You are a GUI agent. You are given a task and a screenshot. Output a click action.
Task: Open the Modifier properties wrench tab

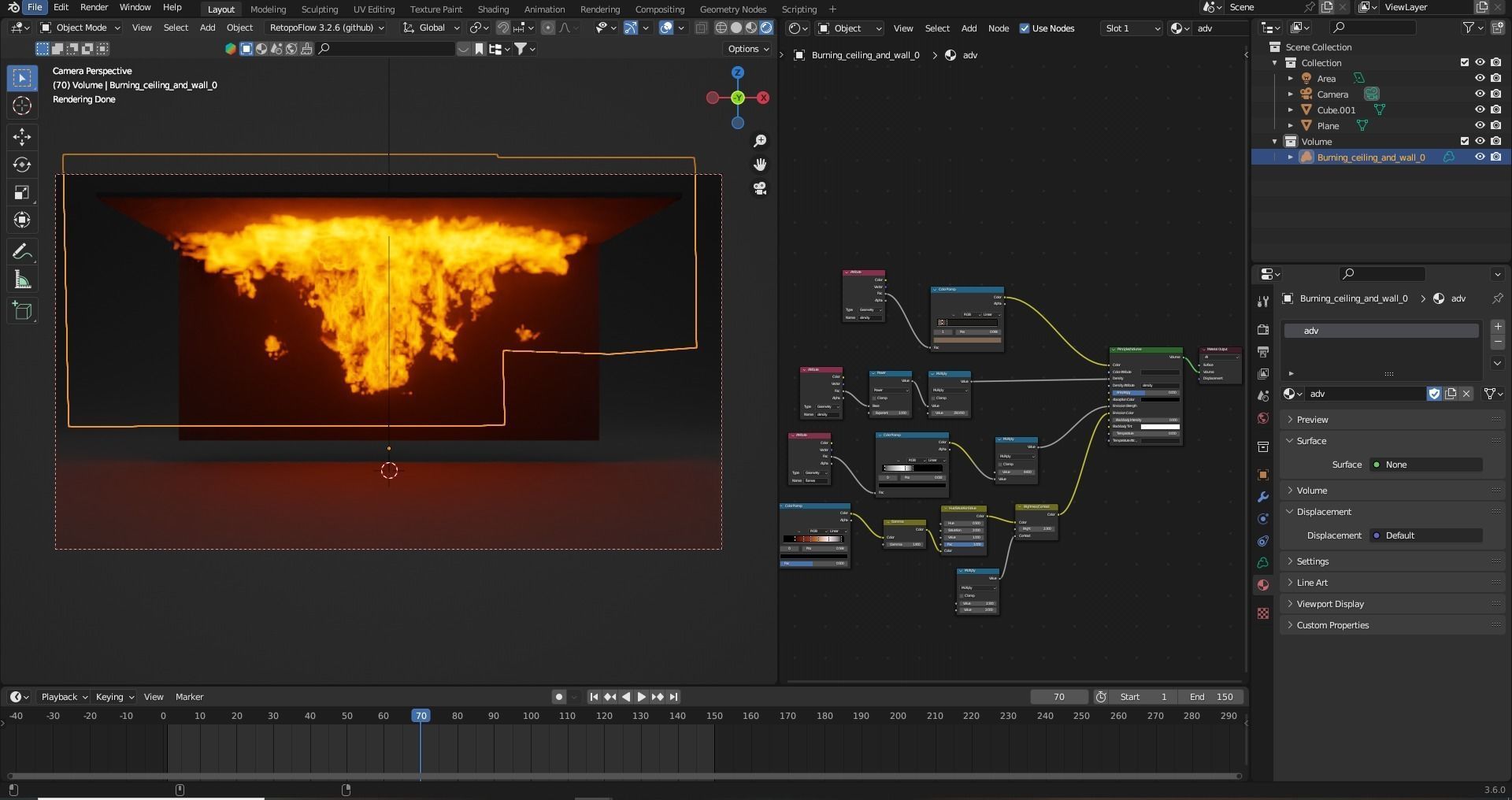[1263, 497]
